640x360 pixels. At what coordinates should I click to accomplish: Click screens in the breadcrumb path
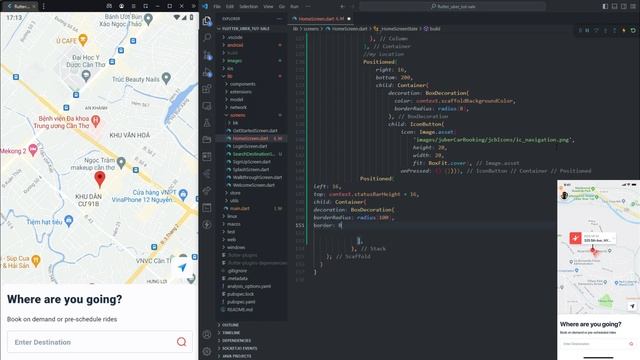coord(311,29)
